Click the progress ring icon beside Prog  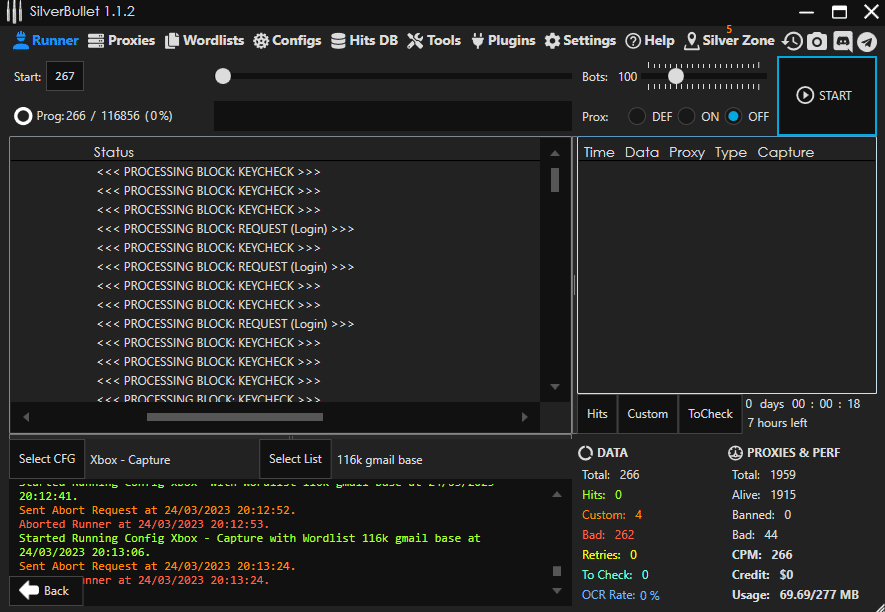click(x=23, y=116)
